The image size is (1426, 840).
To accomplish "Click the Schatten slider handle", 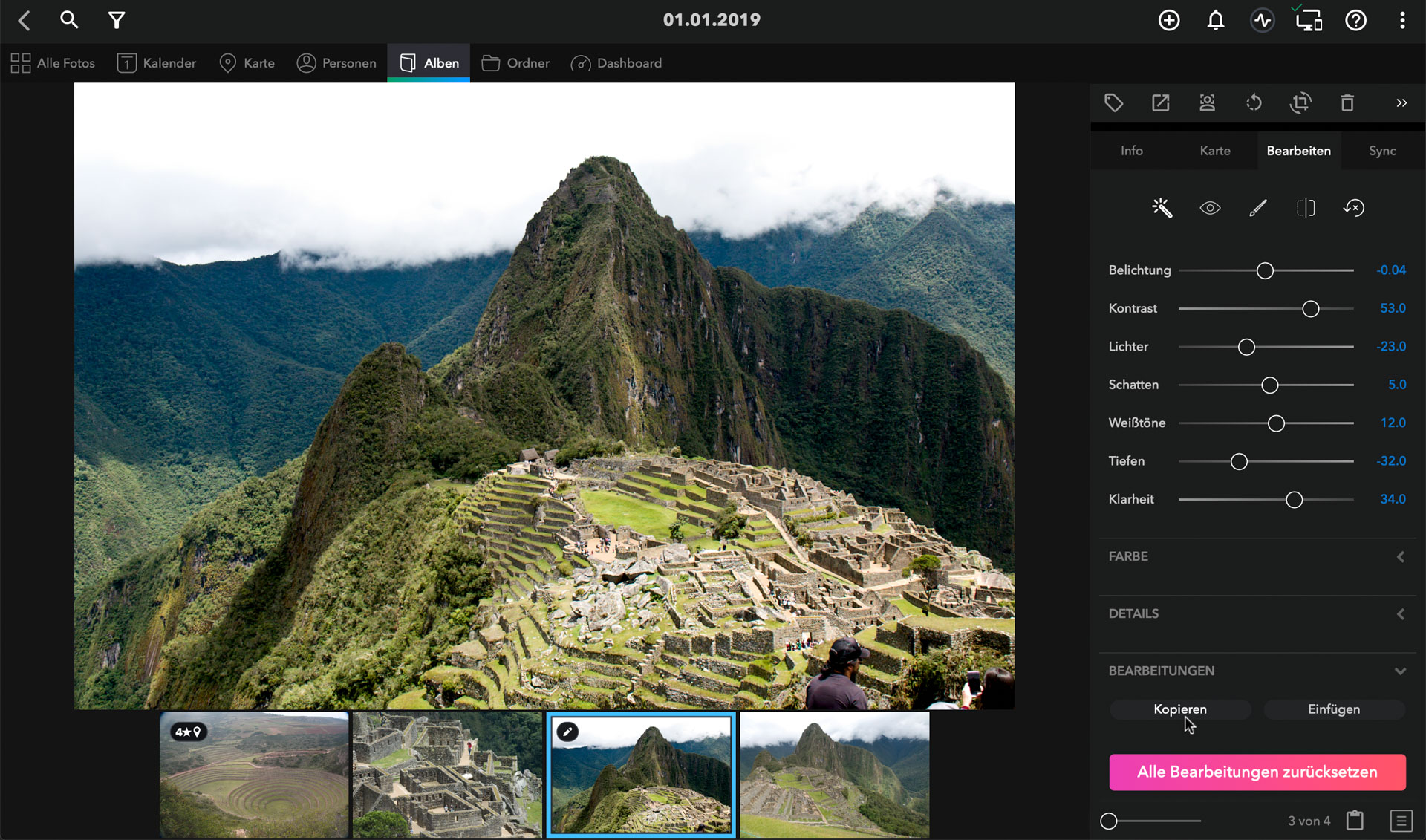I will 1270,385.
